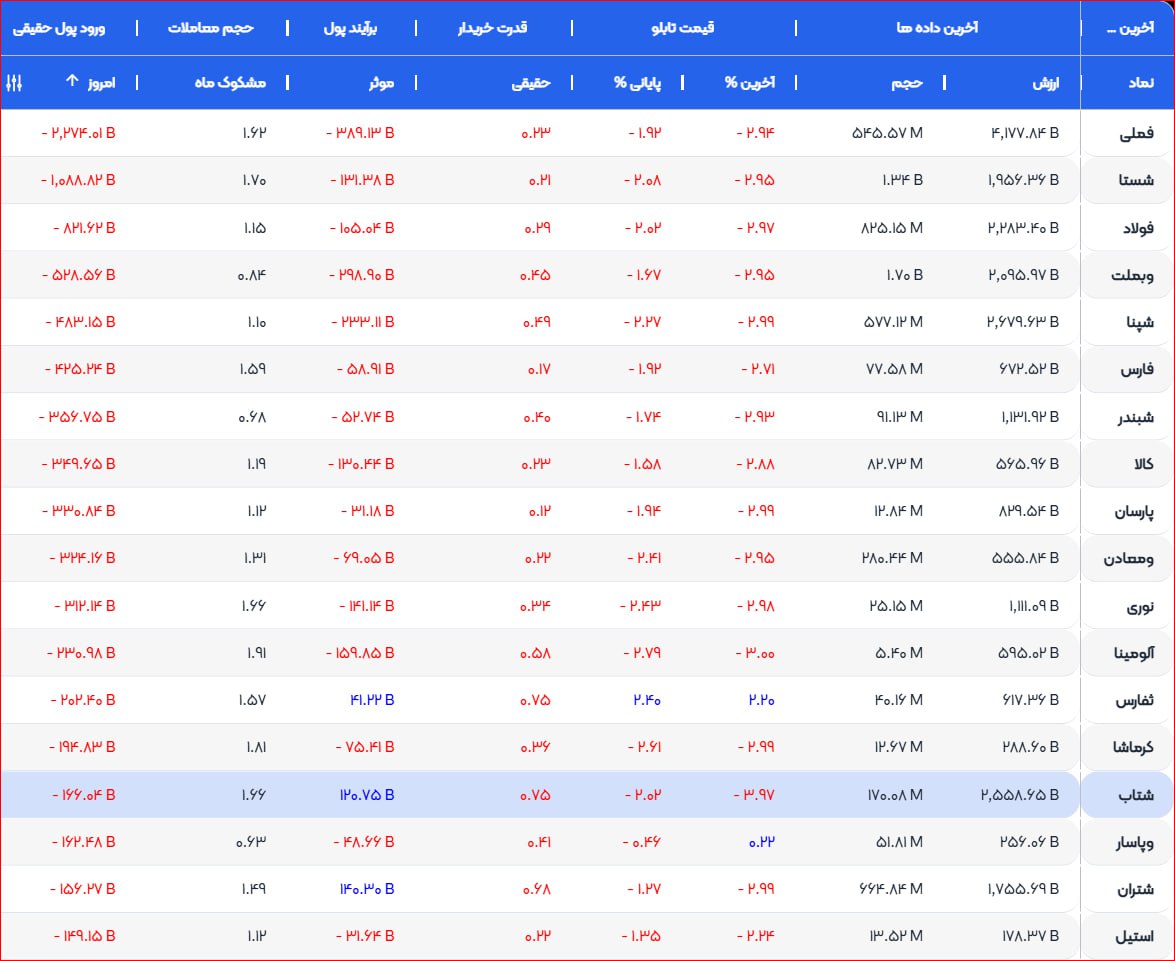Select the قیمت تابلو header group
This screenshot has height=961, width=1175.
[683, 28]
